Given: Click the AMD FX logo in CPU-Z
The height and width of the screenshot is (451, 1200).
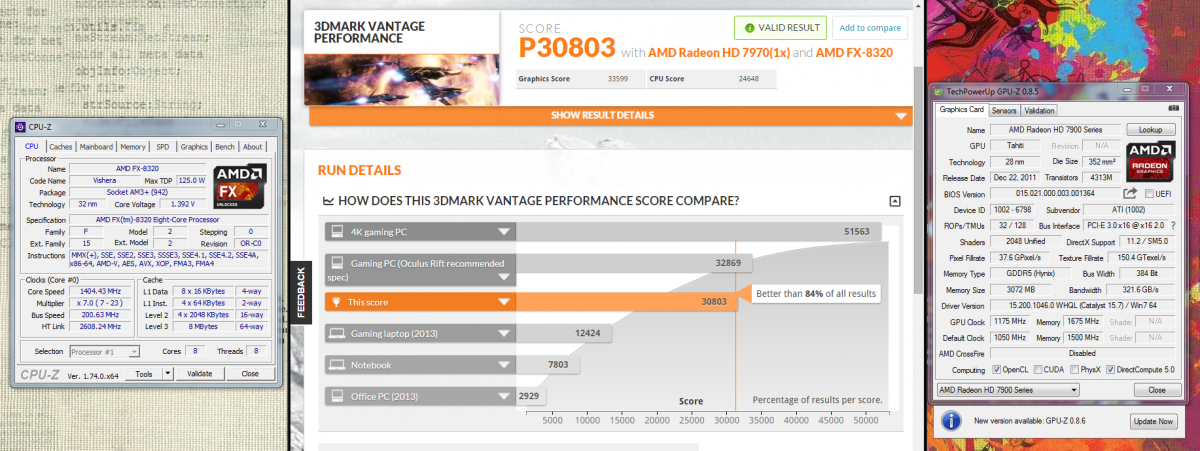Looking at the screenshot, I should coord(240,186).
